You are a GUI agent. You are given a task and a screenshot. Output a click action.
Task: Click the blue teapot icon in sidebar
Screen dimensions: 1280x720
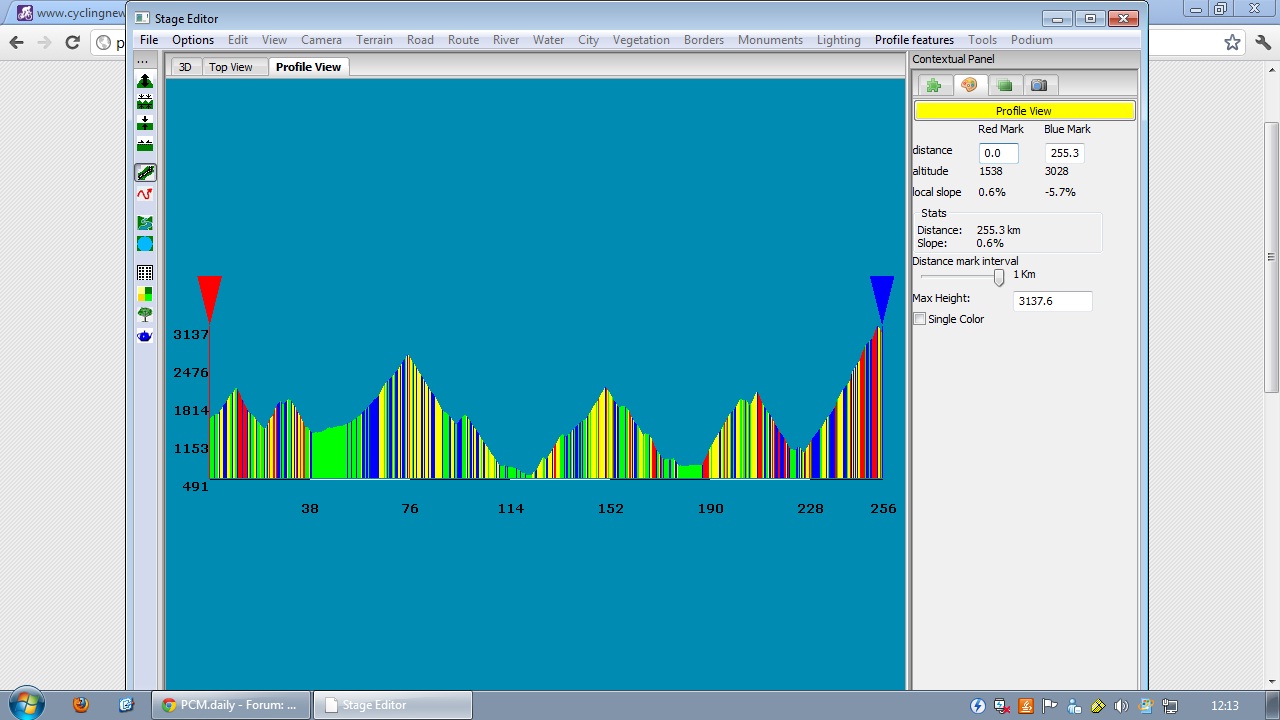(145, 336)
